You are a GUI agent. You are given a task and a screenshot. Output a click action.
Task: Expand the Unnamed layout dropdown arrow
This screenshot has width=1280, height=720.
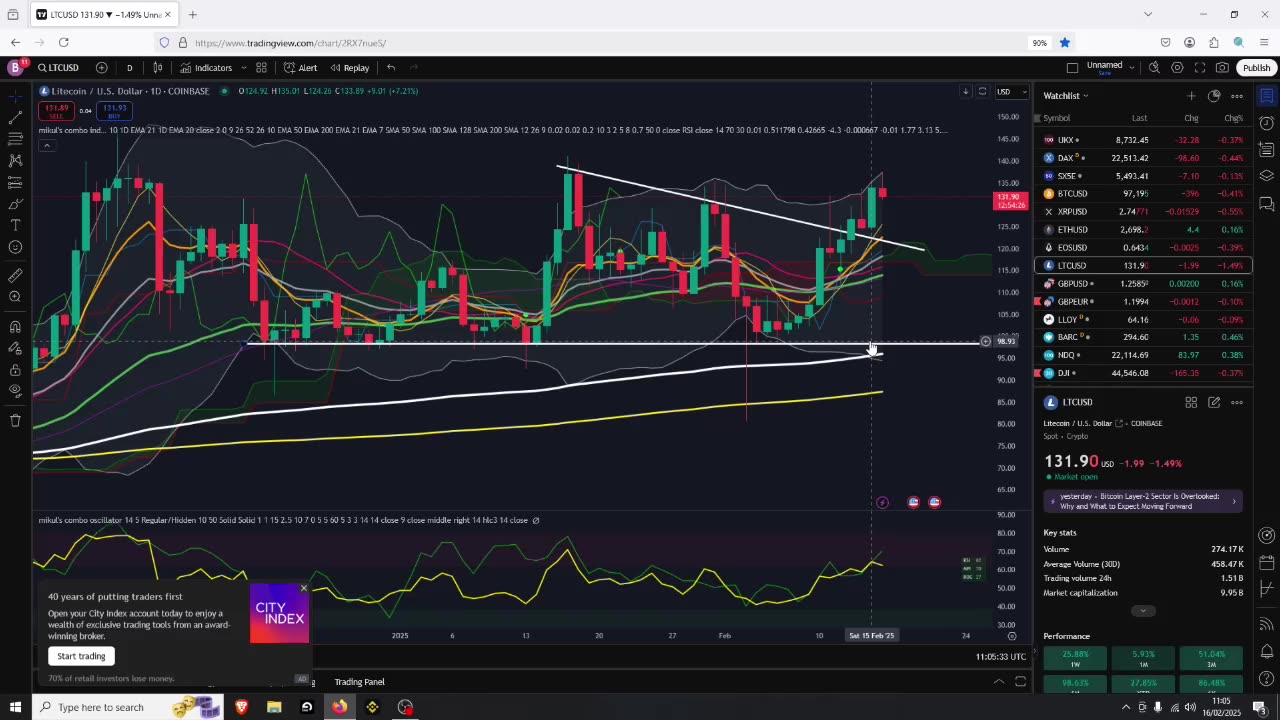[x=1131, y=67]
